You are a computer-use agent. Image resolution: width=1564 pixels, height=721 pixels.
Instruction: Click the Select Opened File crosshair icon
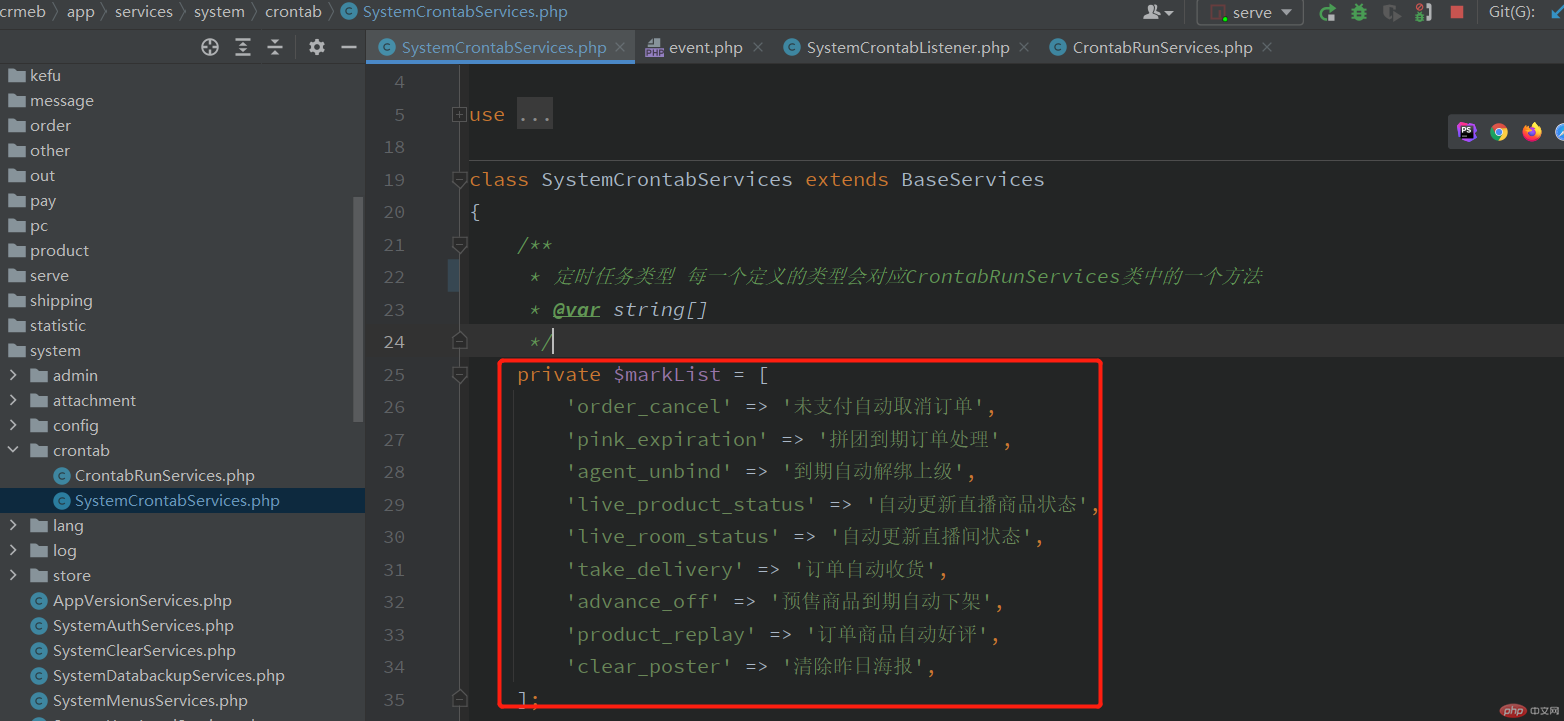pyautogui.click(x=210, y=47)
